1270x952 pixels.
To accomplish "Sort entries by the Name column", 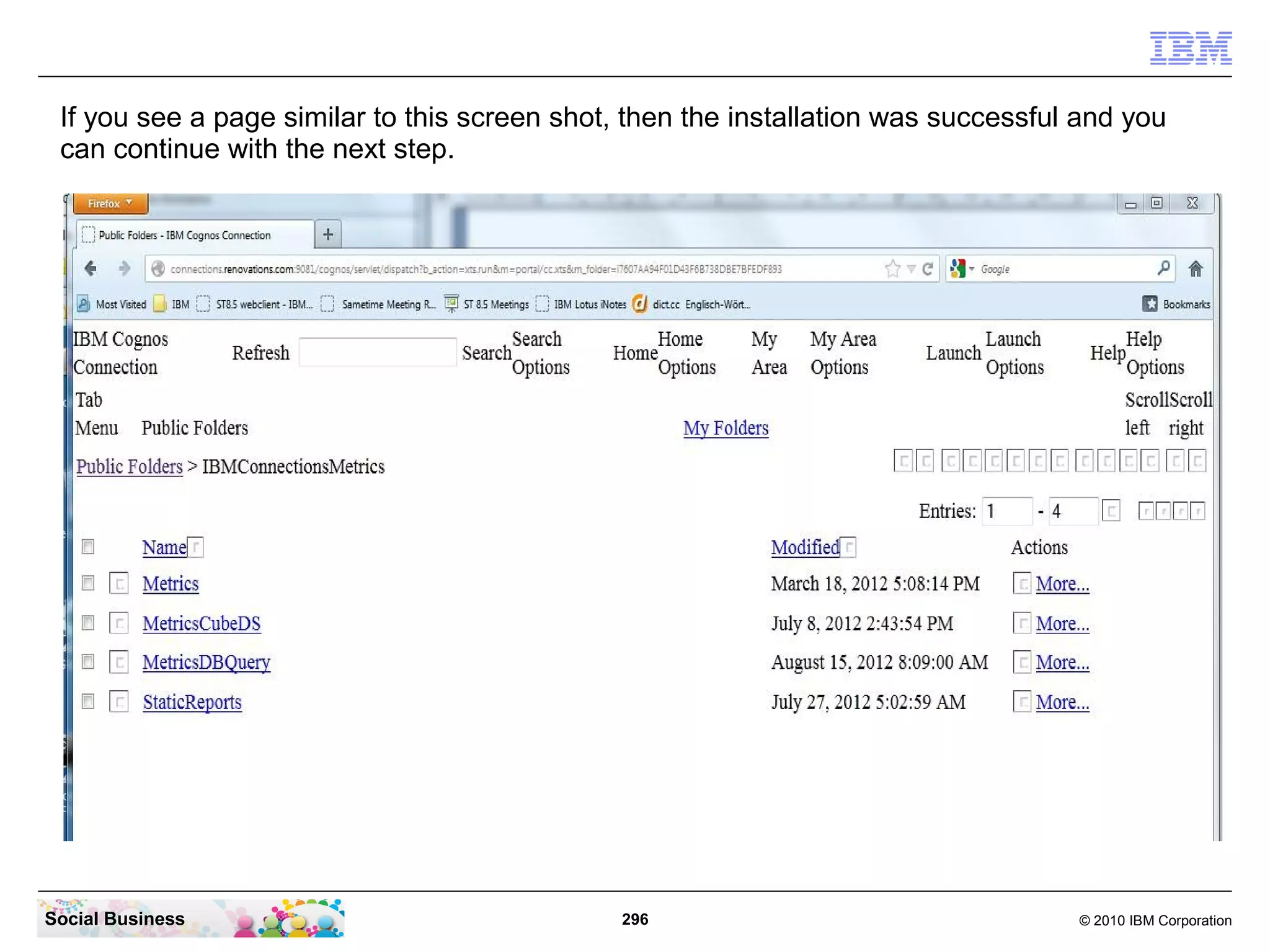I will click(164, 547).
